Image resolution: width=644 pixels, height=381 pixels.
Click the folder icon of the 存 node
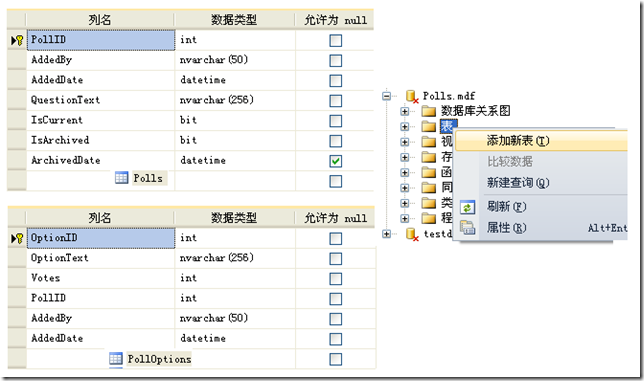(428, 157)
